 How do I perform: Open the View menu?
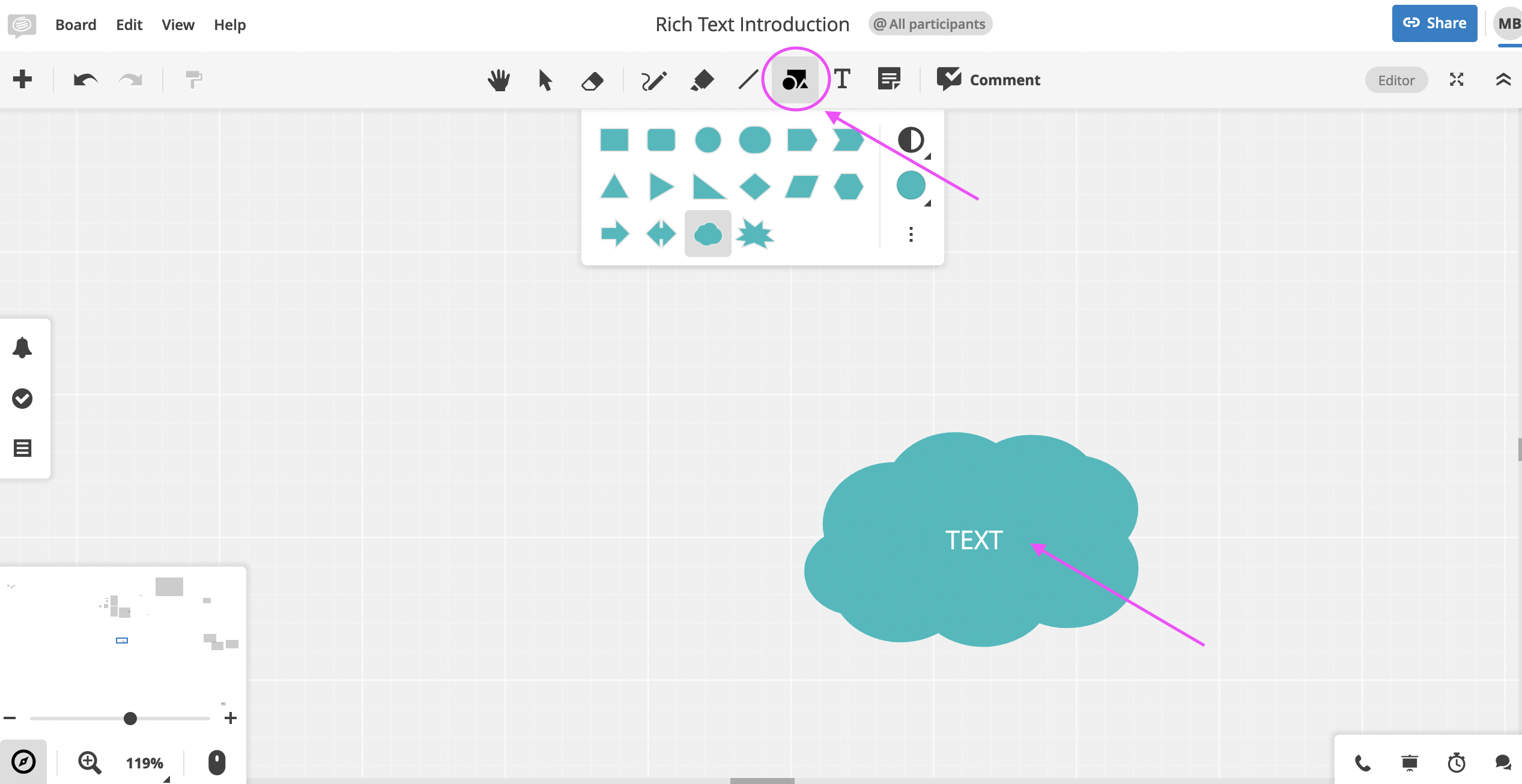pyautogui.click(x=178, y=25)
